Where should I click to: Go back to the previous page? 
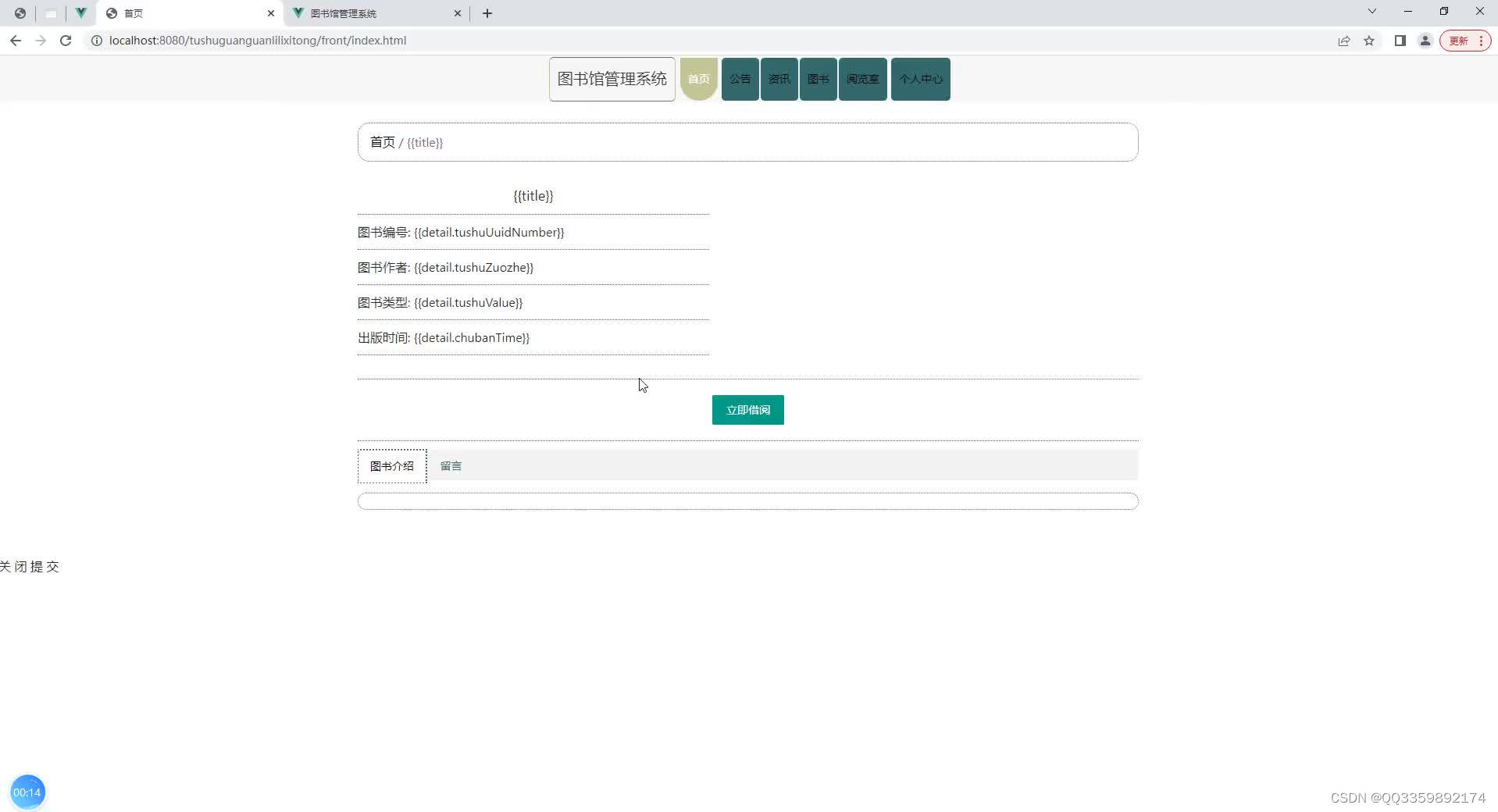click(16, 41)
